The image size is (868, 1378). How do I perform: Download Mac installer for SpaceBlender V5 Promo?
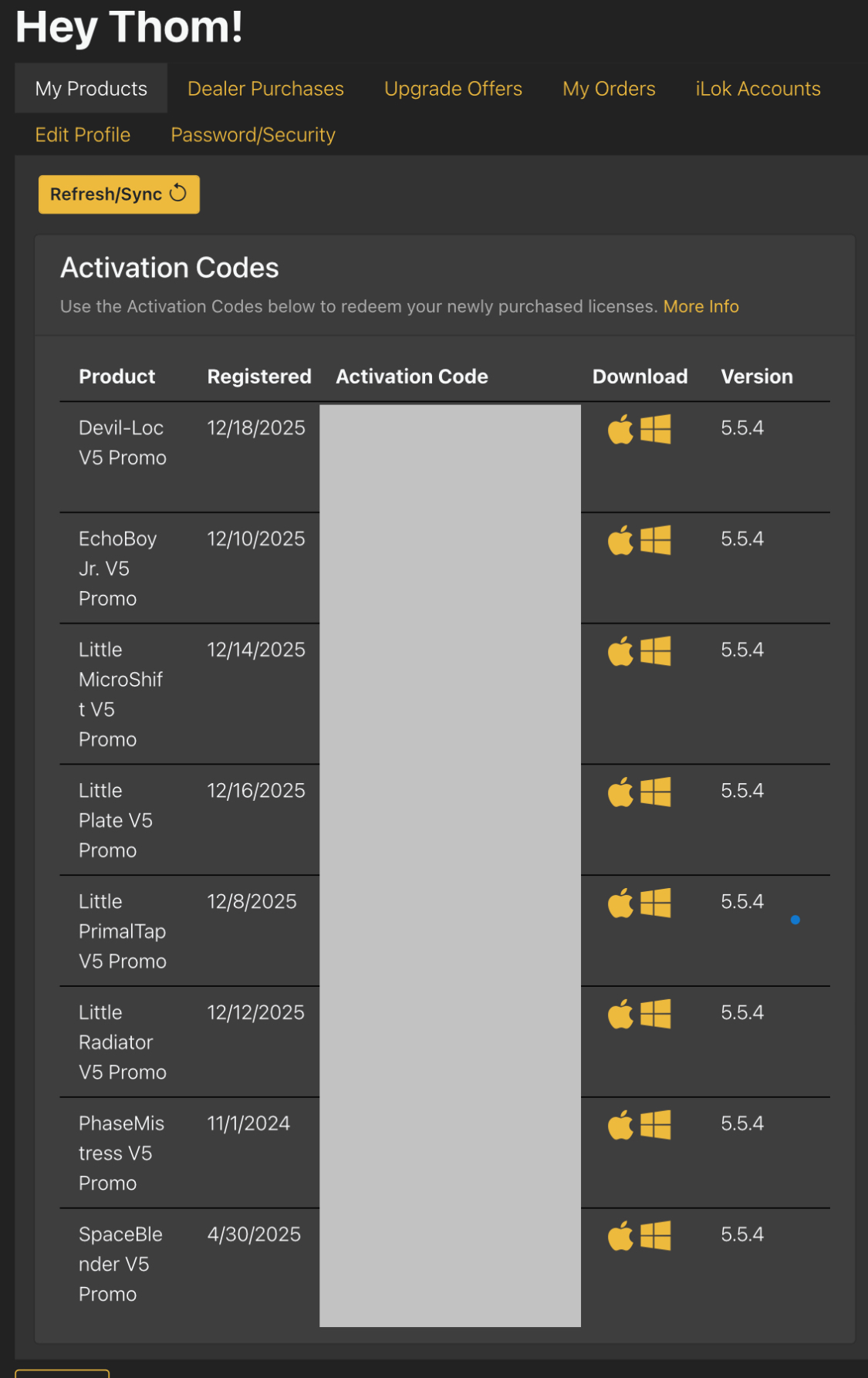click(x=620, y=1237)
